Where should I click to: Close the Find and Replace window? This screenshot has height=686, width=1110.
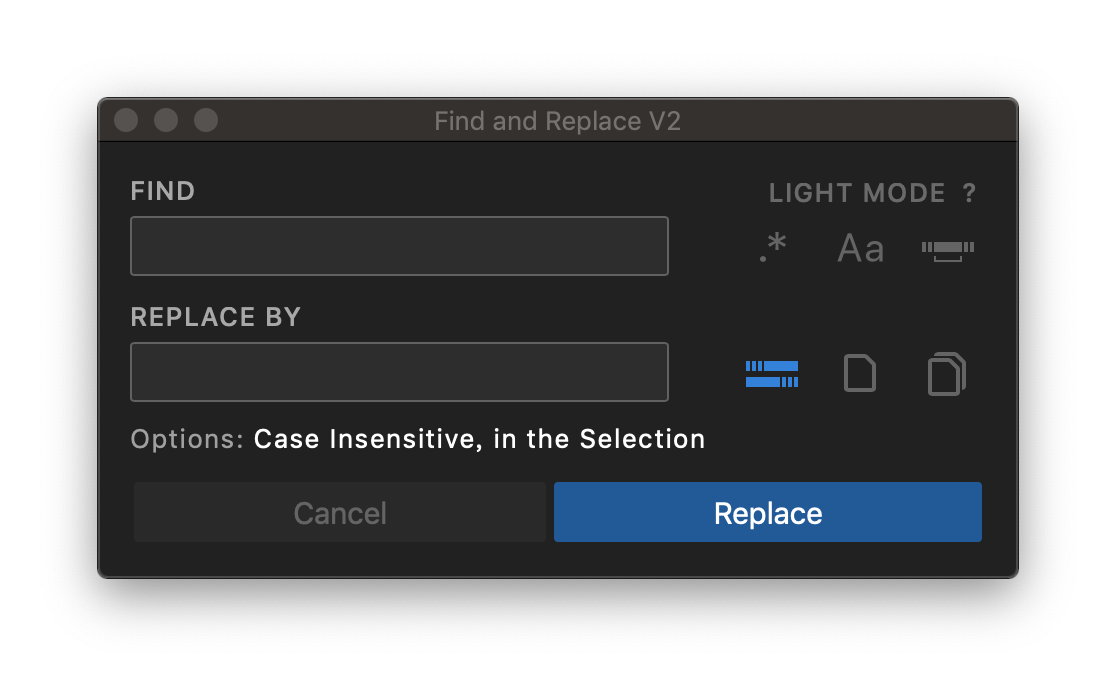coord(126,121)
